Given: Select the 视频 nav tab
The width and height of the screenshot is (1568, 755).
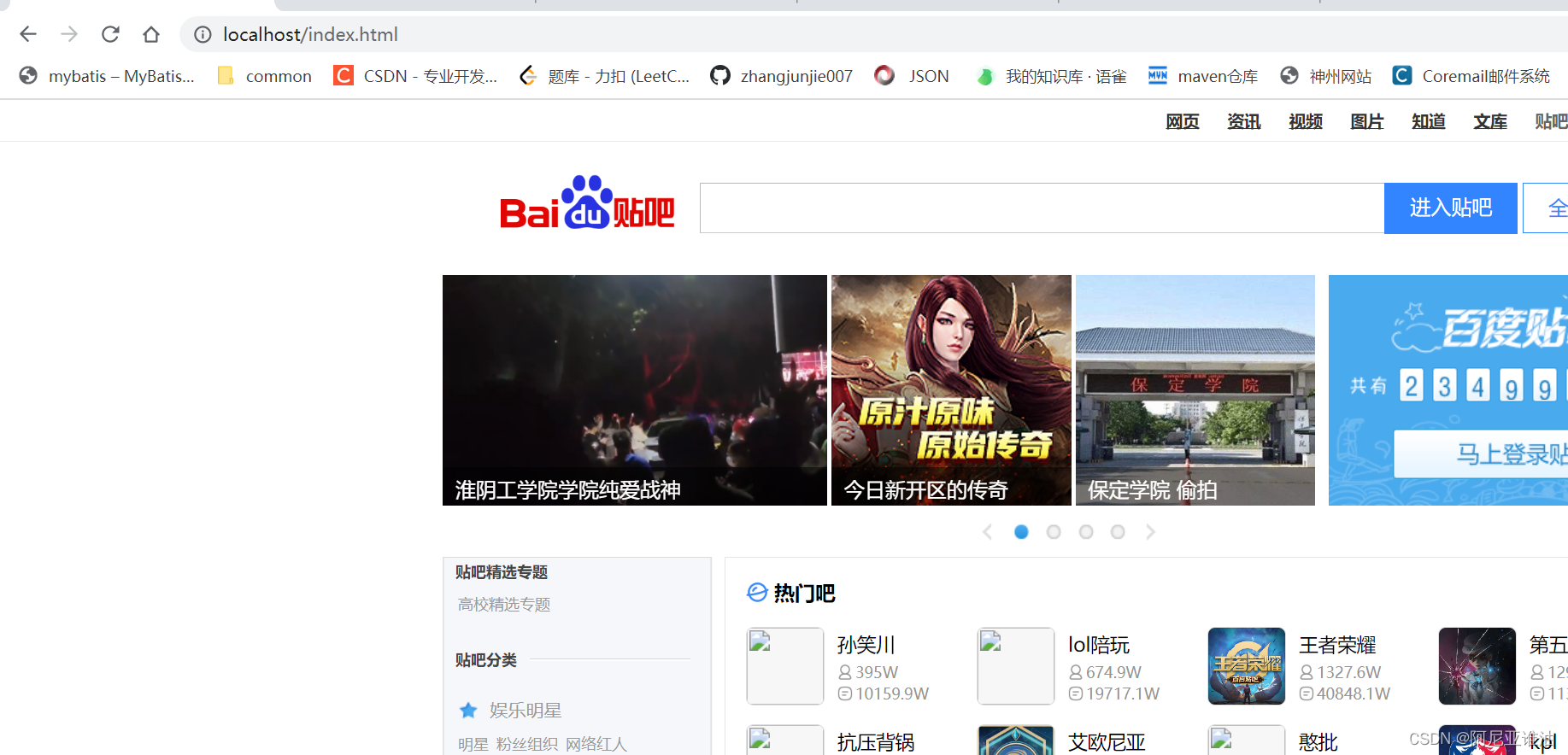Looking at the screenshot, I should point(1306,121).
